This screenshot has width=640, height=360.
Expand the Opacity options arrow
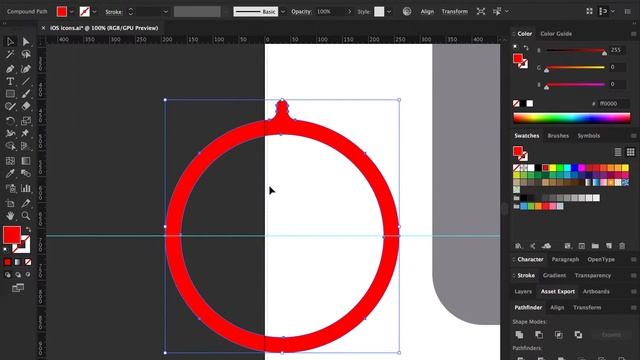tap(349, 12)
